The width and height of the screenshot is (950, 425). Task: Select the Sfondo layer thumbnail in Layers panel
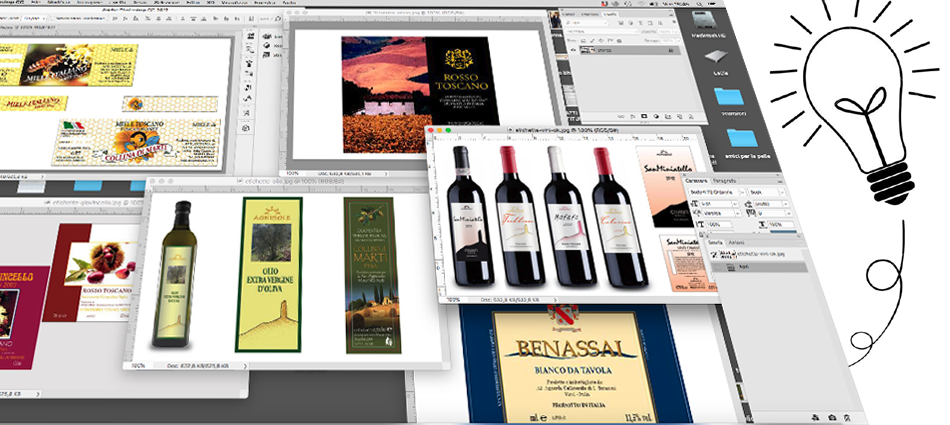(587, 50)
